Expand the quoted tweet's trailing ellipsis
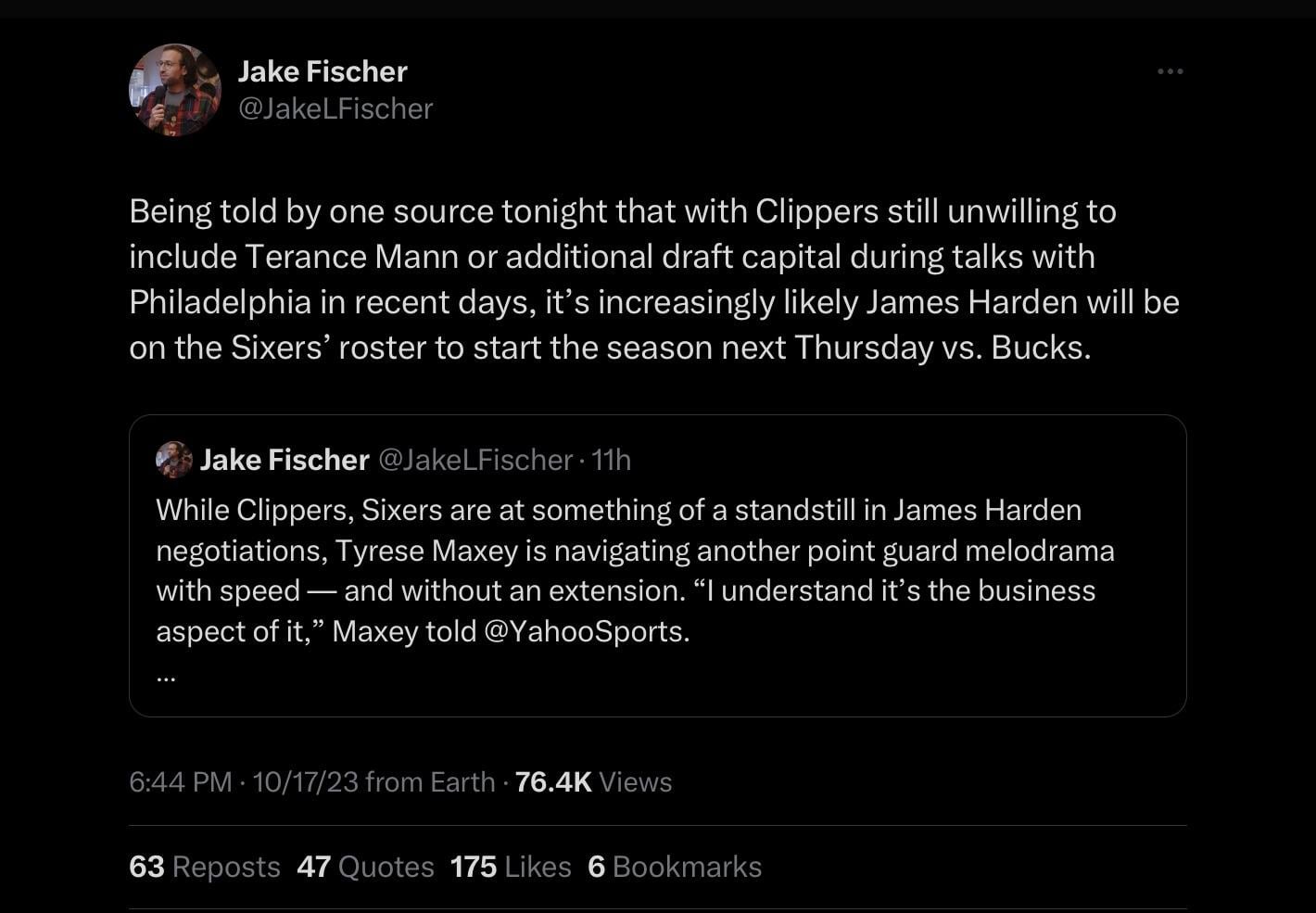 coord(166,676)
